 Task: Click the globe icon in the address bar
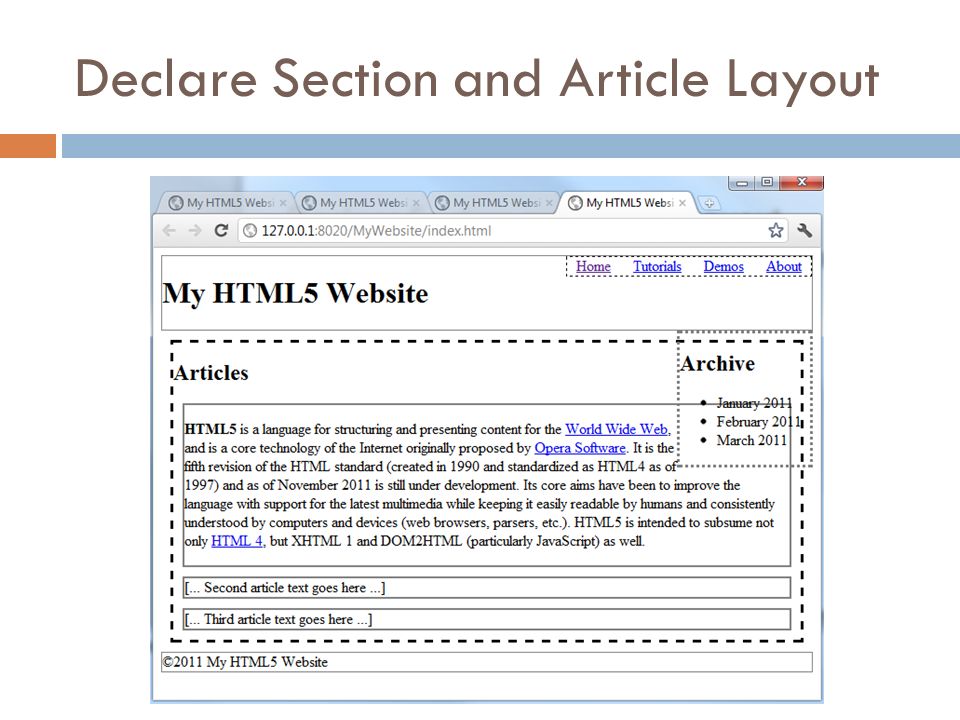pos(250,231)
